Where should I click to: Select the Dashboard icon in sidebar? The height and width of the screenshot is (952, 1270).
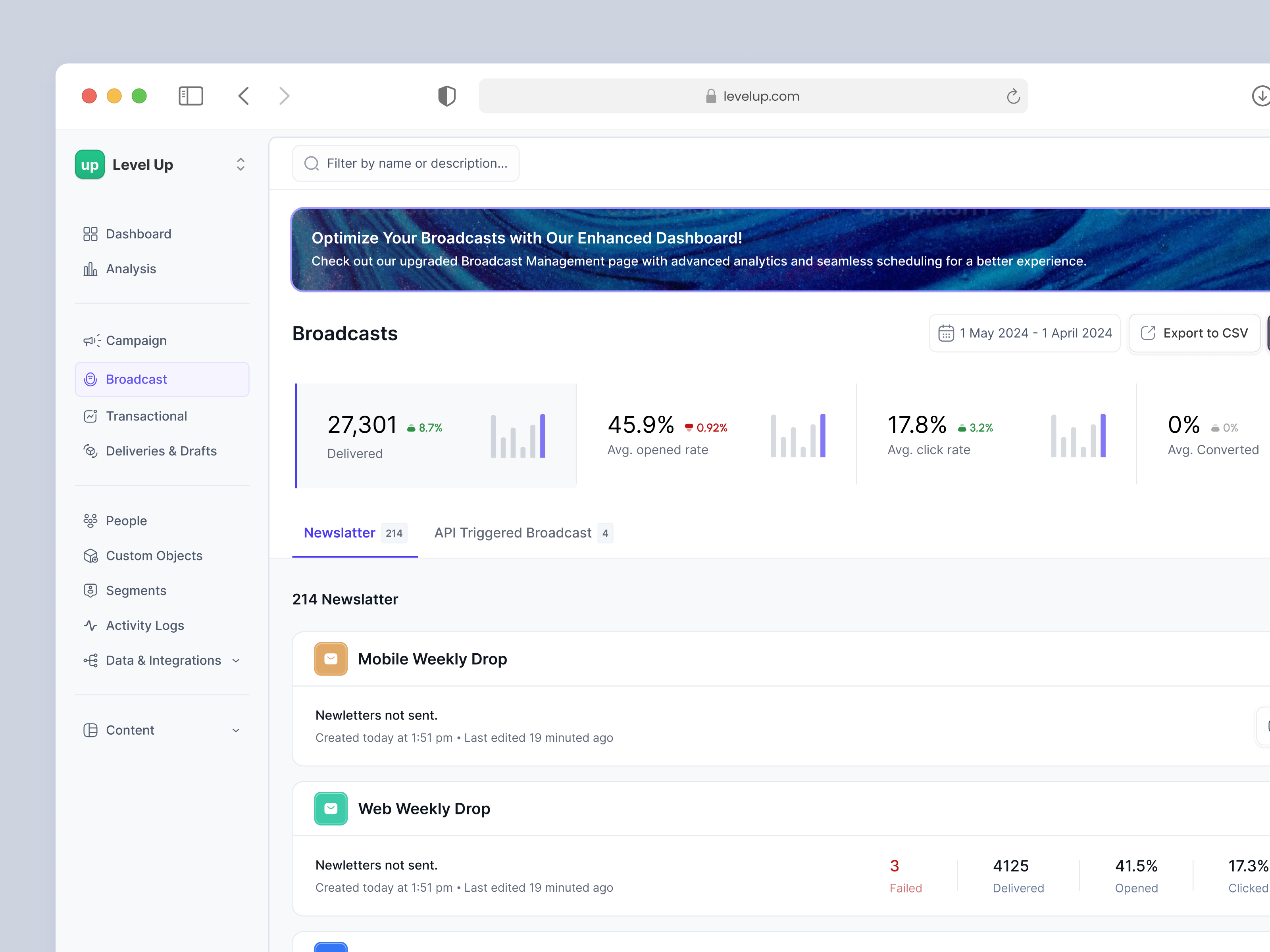pos(91,234)
